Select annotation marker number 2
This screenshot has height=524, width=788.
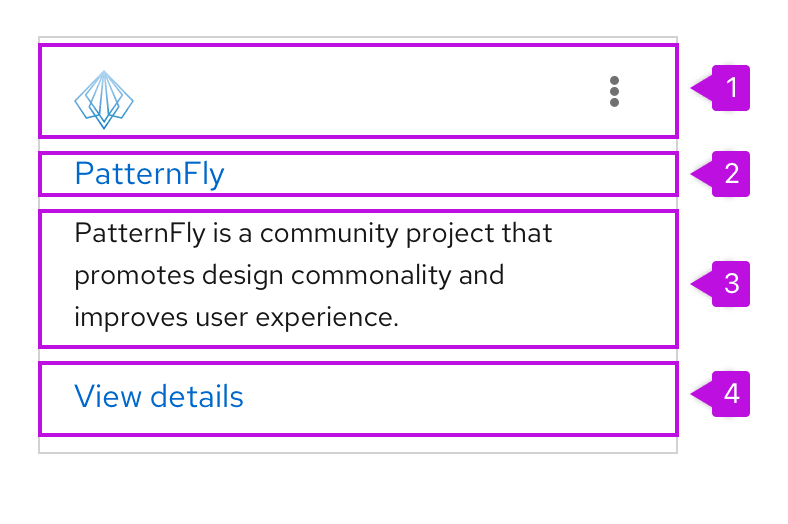pos(731,174)
